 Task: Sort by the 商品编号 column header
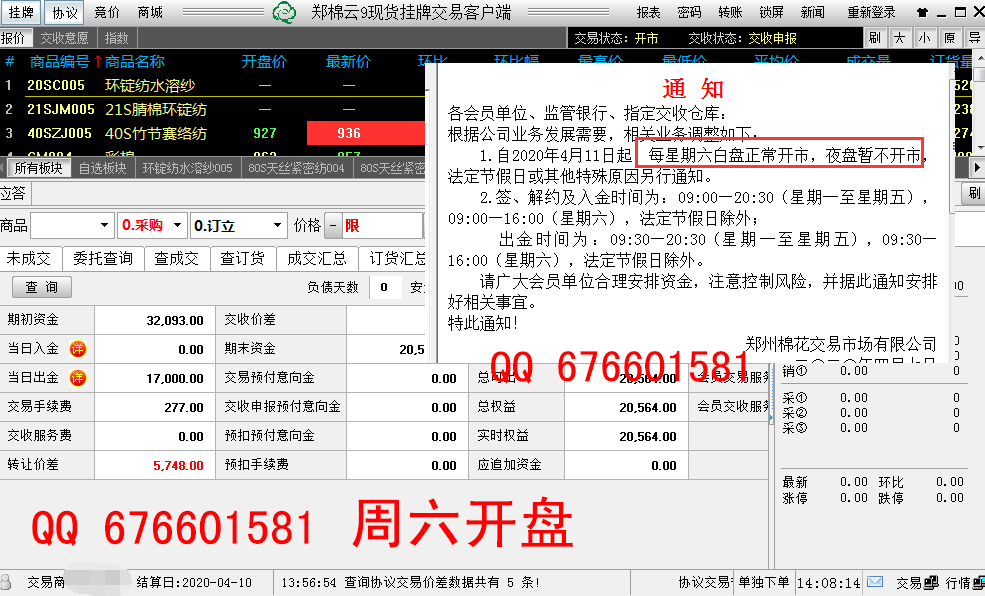pos(60,62)
